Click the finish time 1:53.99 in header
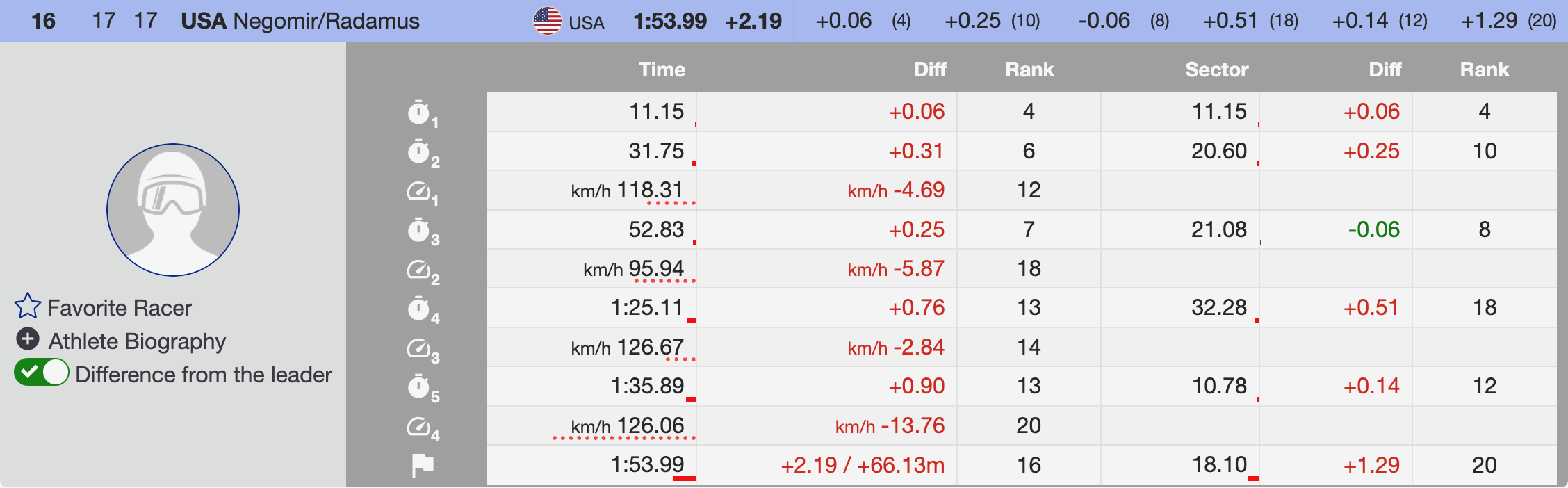This screenshot has width=1568, height=488. [669, 21]
